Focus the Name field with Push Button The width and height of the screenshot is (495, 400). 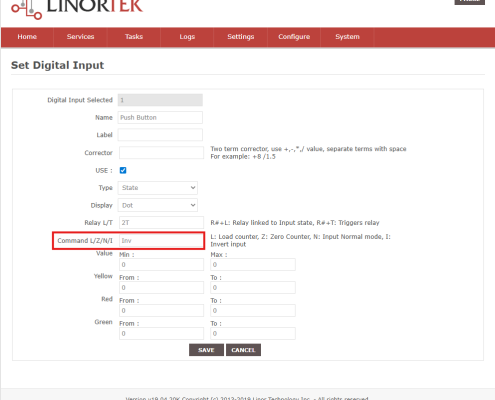pyautogui.click(x=160, y=118)
